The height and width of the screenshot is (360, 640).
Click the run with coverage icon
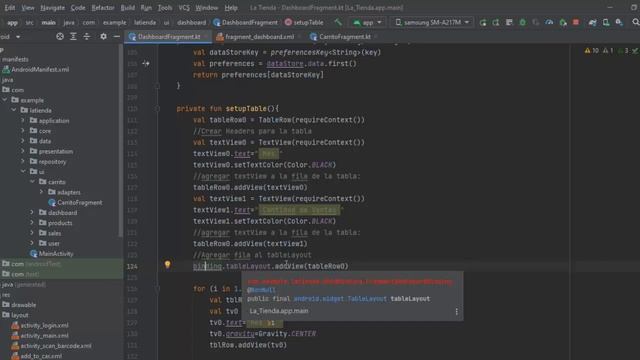536,22
